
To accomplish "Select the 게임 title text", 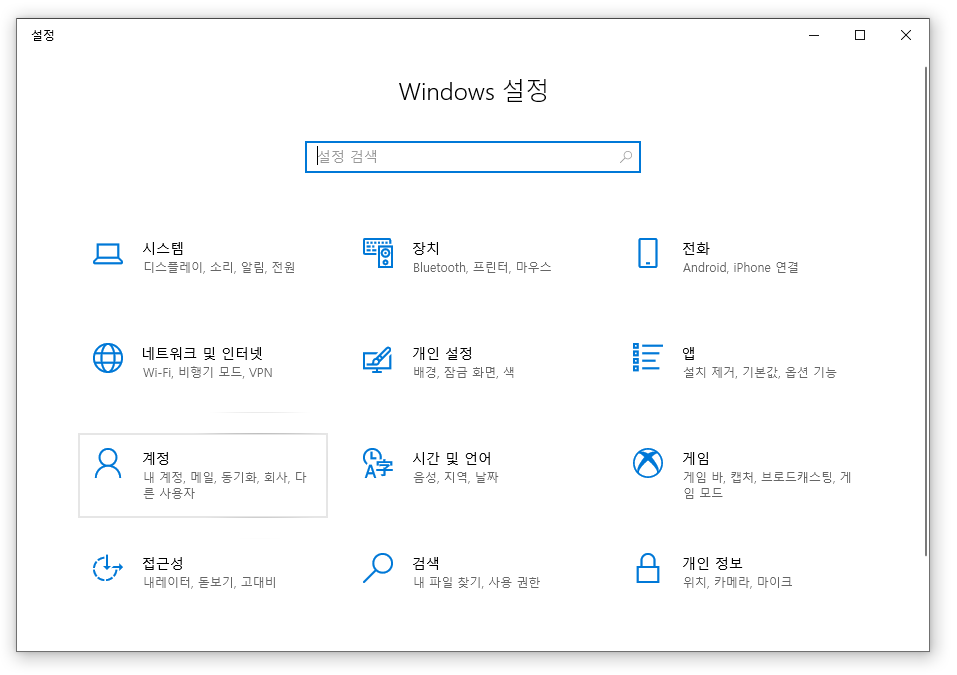I will [696, 458].
